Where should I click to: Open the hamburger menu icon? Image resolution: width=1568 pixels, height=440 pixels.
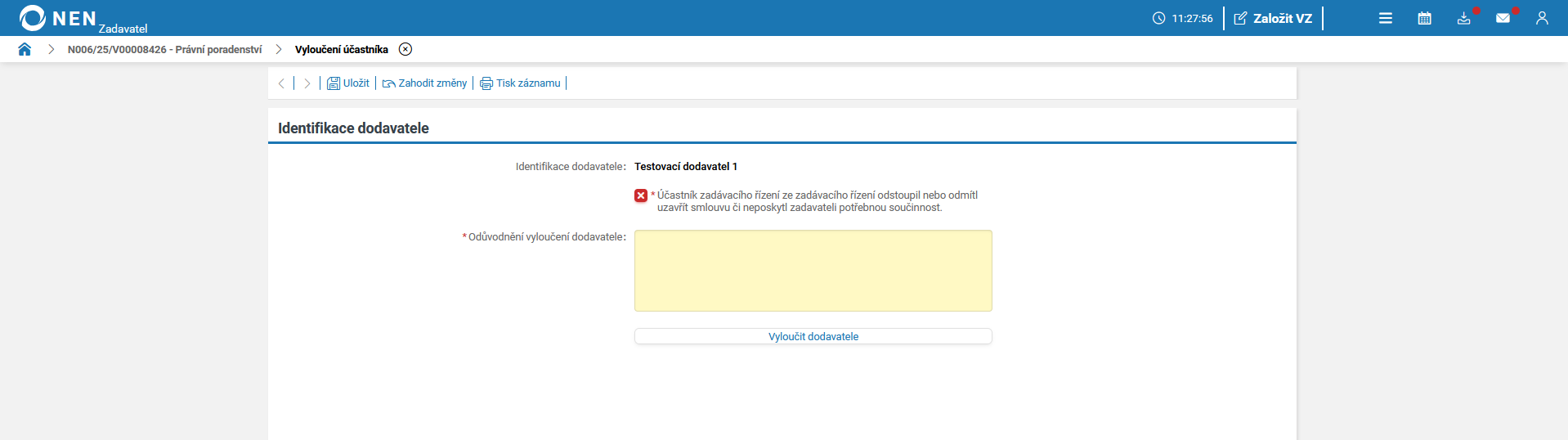pos(1386,18)
